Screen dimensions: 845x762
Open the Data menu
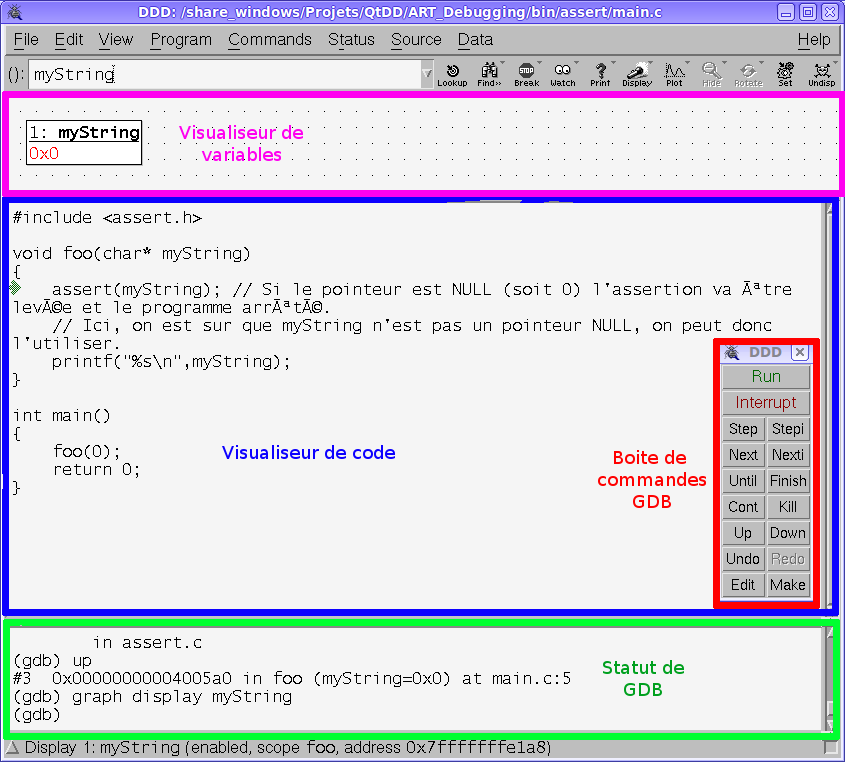click(x=475, y=40)
